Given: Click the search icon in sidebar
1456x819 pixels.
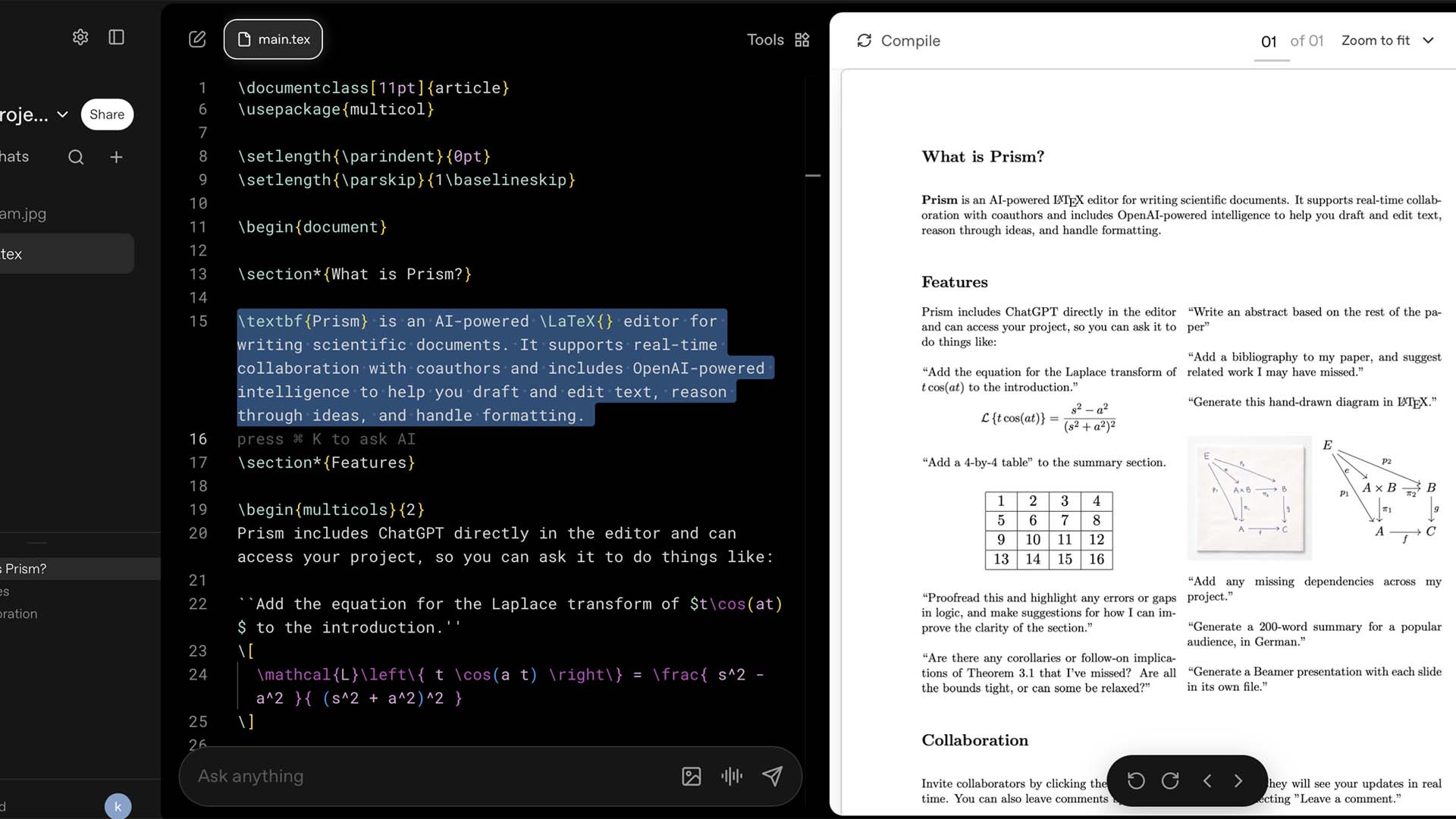Looking at the screenshot, I should (x=76, y=157).
